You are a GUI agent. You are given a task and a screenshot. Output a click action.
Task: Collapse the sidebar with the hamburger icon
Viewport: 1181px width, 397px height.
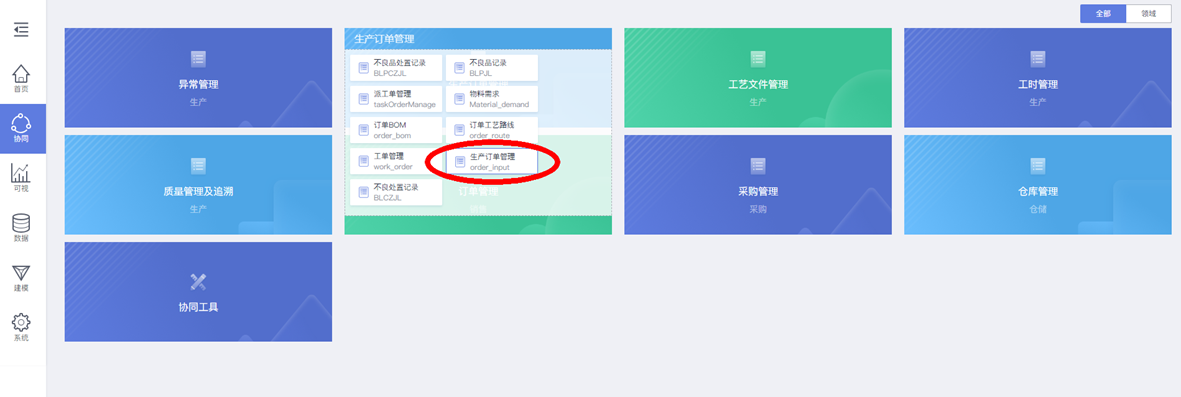click(x=21, y=29)
